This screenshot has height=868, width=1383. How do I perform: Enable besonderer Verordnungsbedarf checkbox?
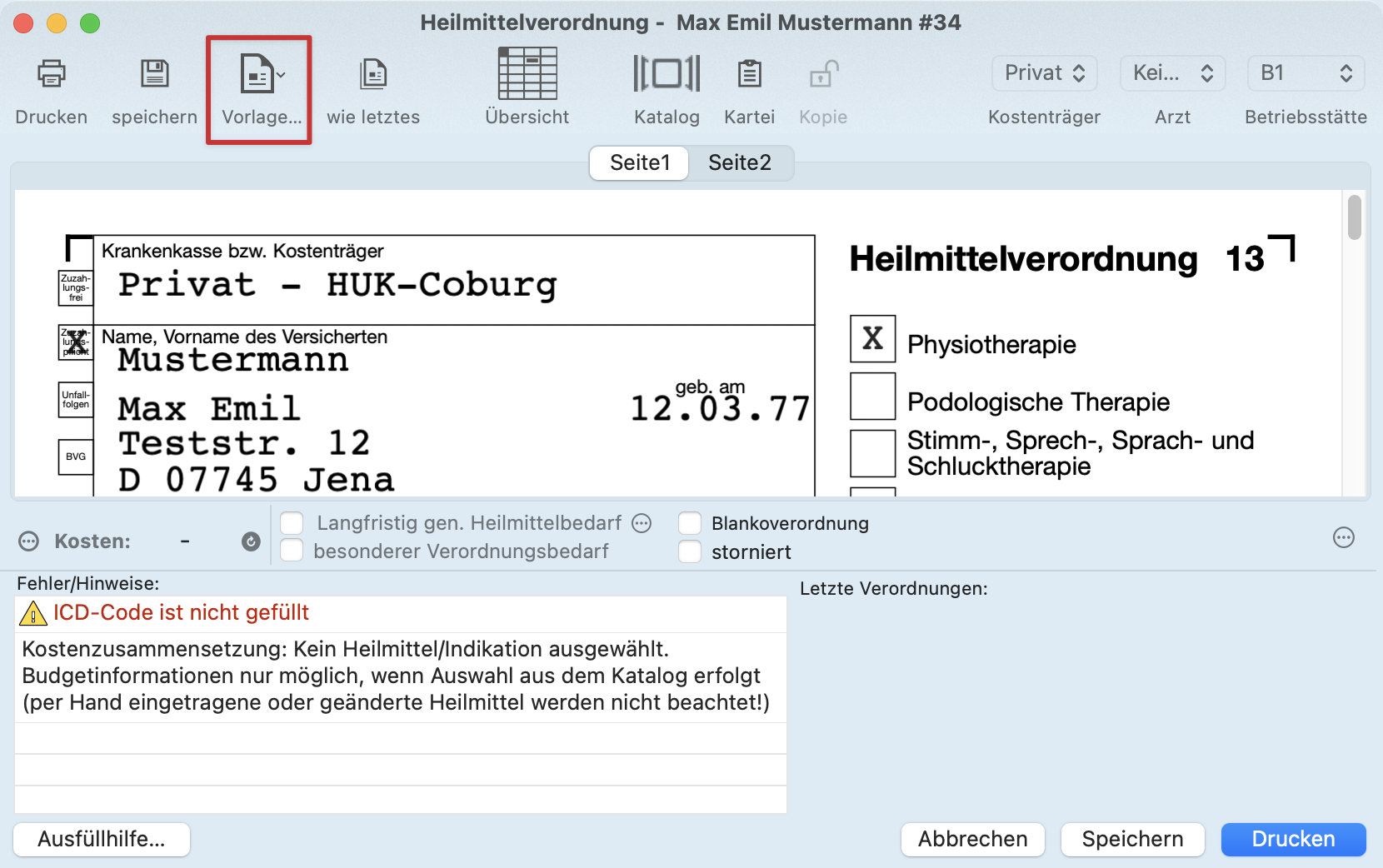(292, 551)
